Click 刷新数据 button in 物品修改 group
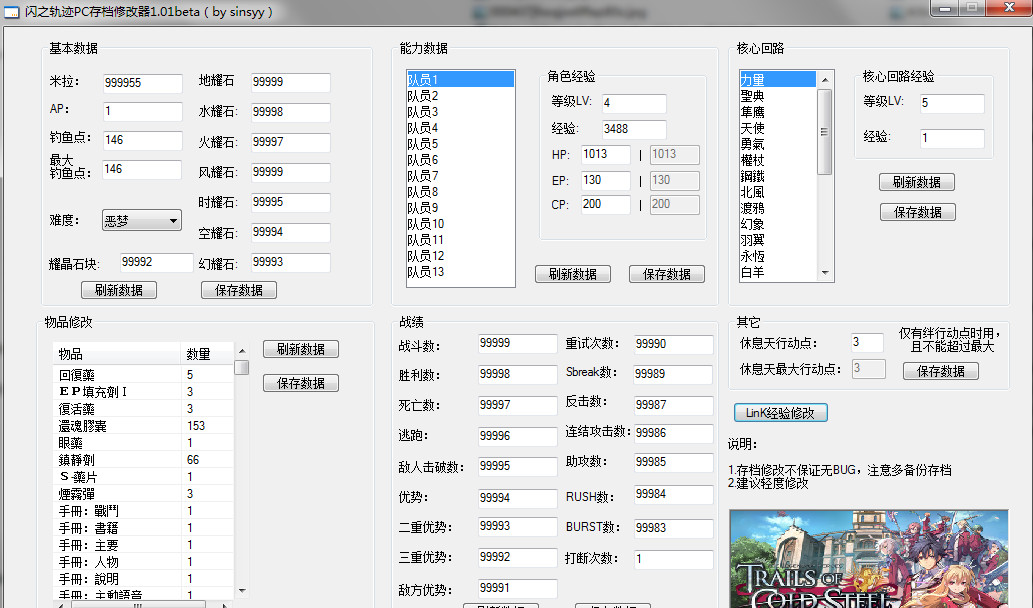 301,350
